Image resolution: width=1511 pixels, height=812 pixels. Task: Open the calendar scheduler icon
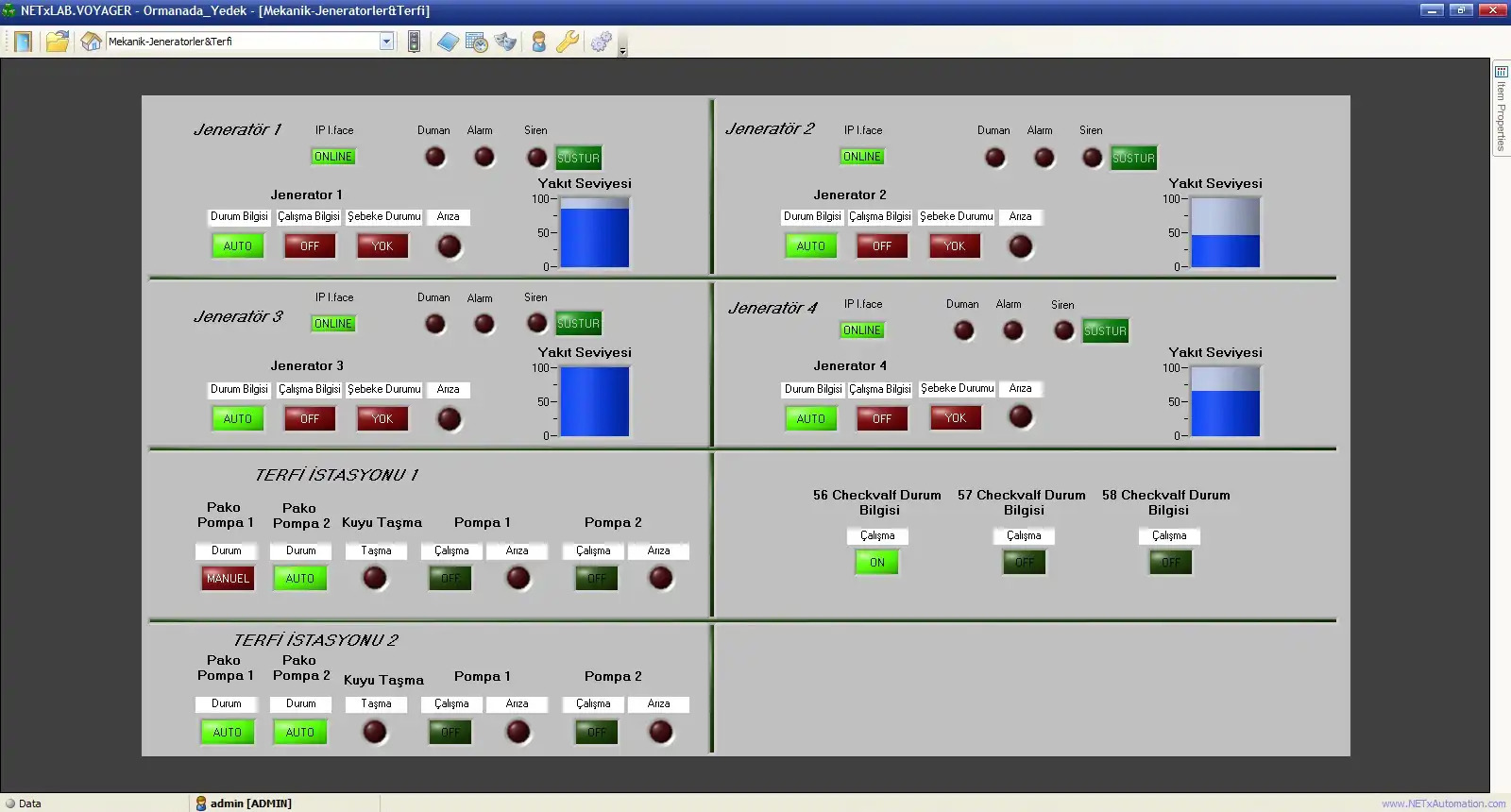[x=477, y=42]
